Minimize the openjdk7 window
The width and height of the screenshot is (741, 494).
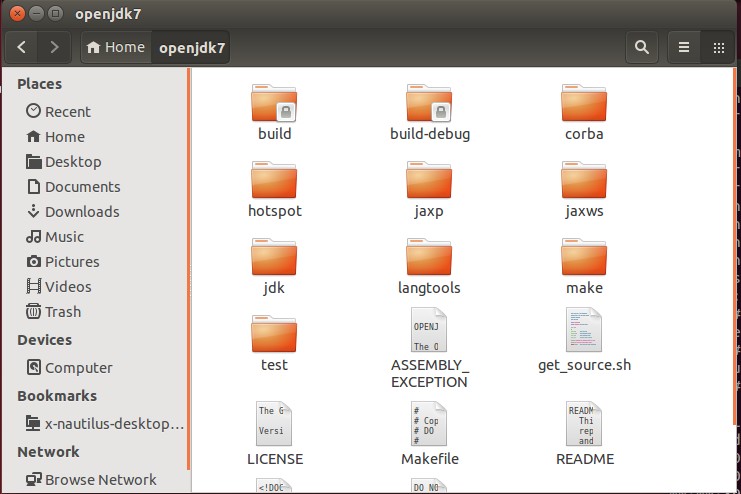[x=36, y=13]
